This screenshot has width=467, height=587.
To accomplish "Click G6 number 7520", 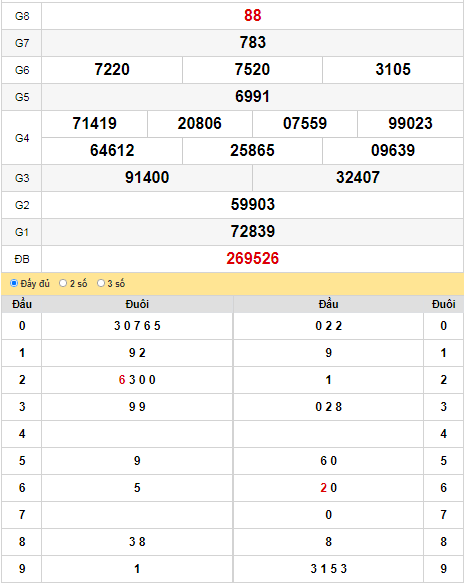I will 252,70.
